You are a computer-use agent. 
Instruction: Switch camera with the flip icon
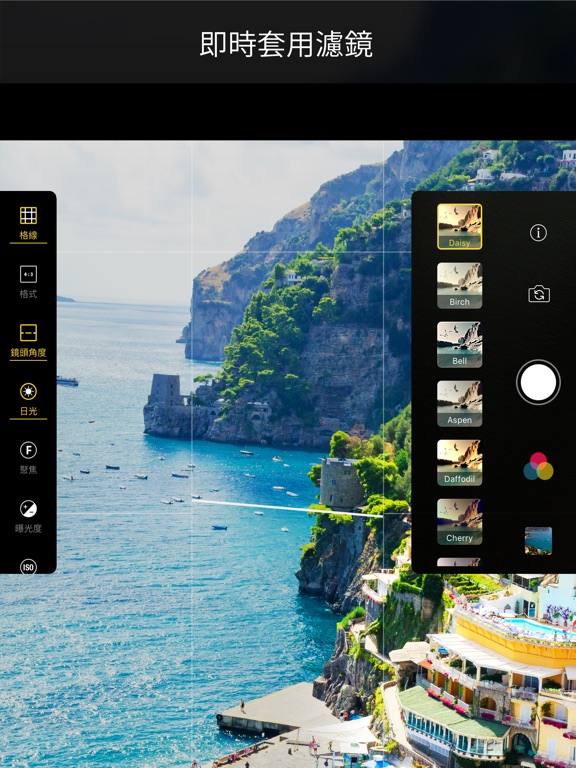pyautogui.click(x=539, y=294)
